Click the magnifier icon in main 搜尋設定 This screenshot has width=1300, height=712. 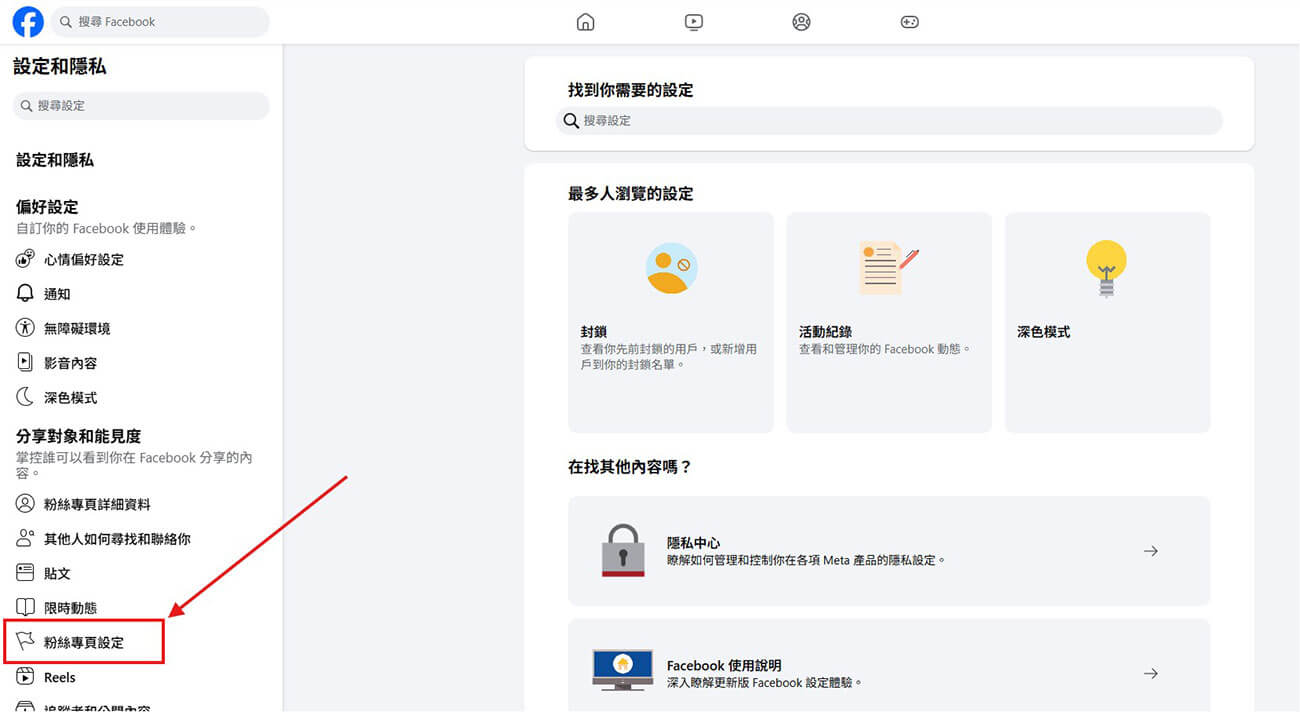point(571,120)
